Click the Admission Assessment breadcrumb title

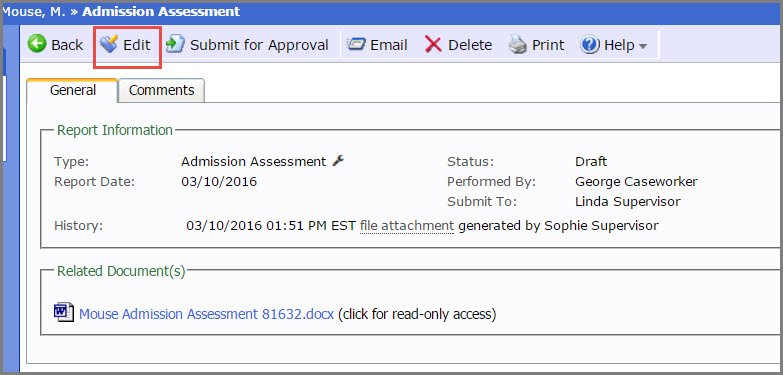pyautogui.click(x=161, y=11)
